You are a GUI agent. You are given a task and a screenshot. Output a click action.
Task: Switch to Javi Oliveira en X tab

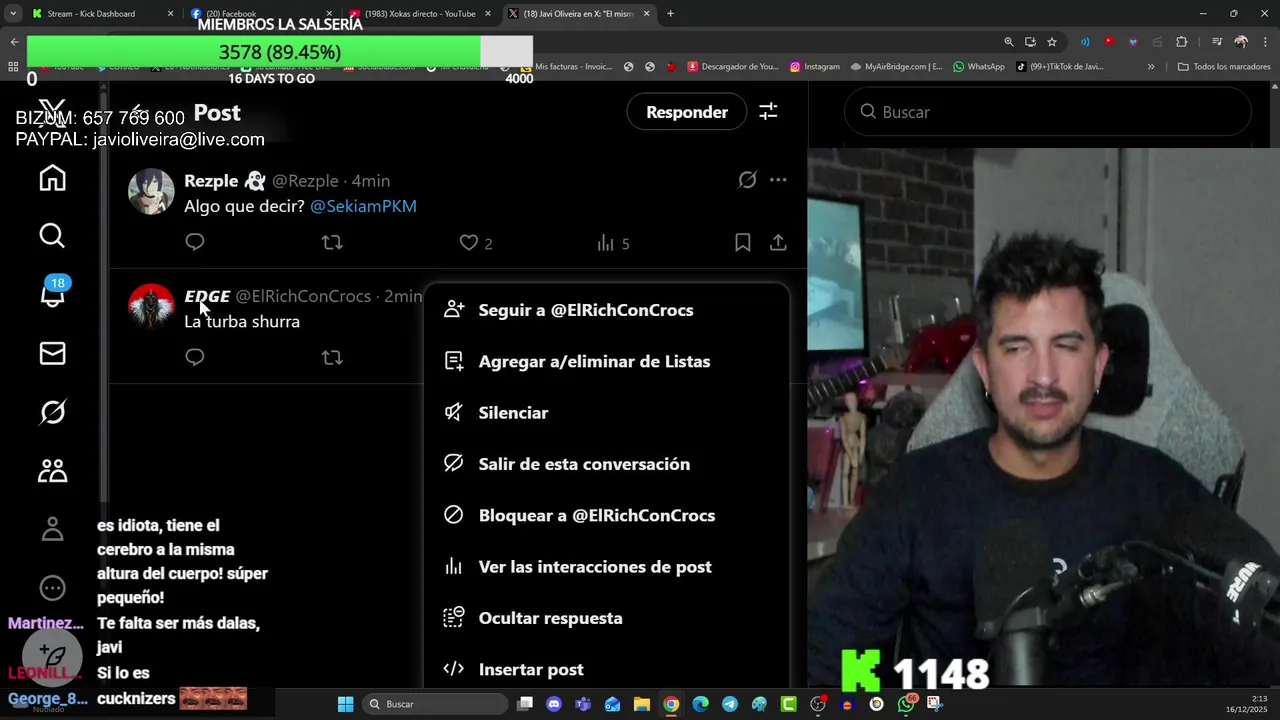pyautogui.click(x=578, y=14)
